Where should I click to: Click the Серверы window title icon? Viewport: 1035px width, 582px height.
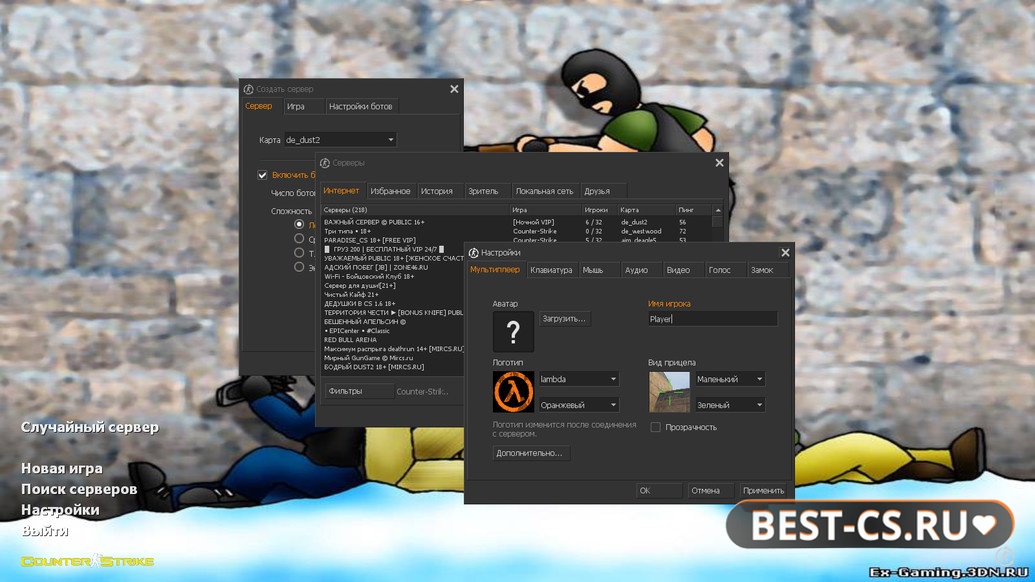[x=325, y=163]
